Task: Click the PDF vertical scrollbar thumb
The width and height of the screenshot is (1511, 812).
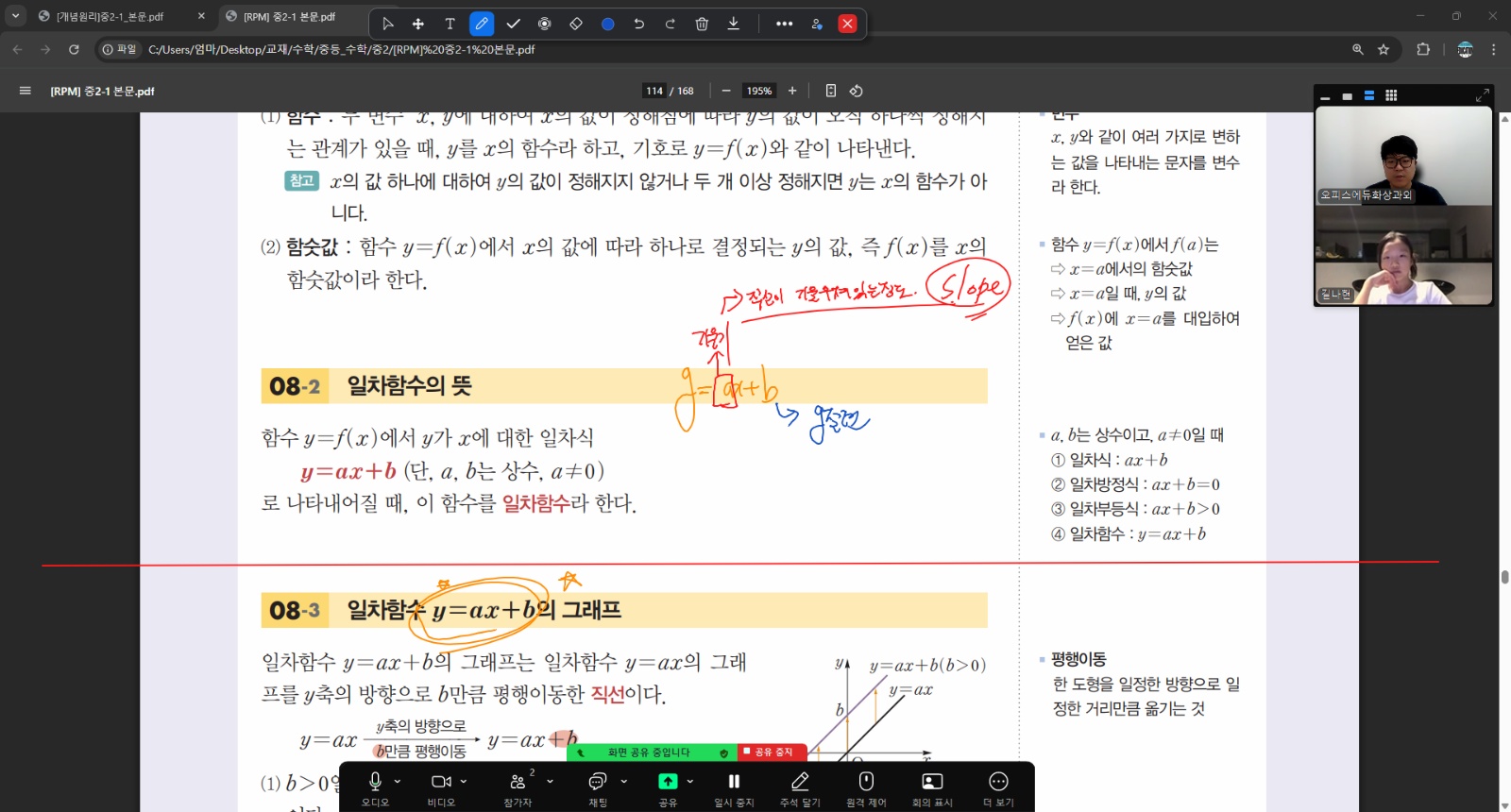Action: [x=1504, y=577]
